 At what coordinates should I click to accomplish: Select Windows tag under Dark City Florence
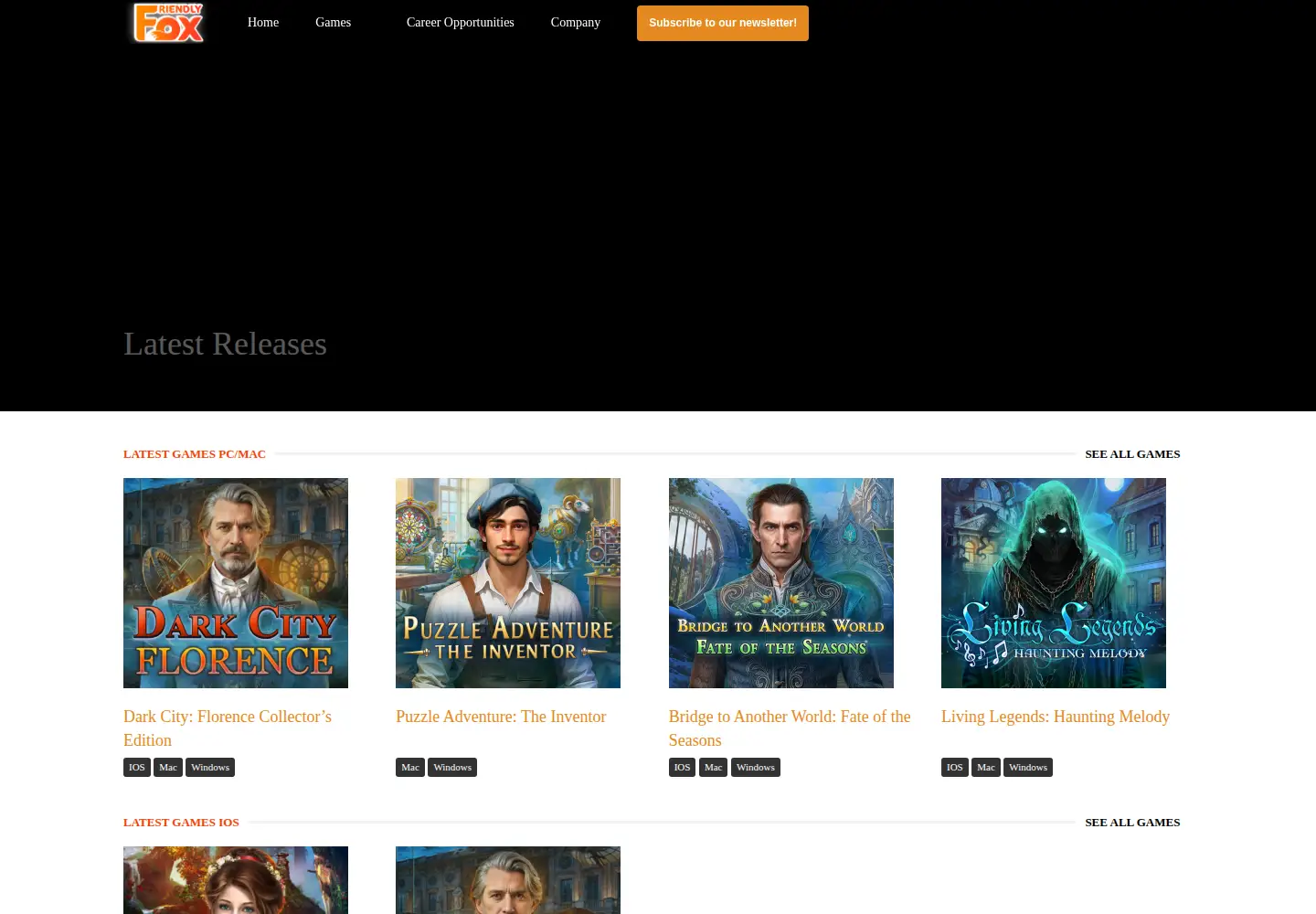pyautogui.click(x=210, y=767)
